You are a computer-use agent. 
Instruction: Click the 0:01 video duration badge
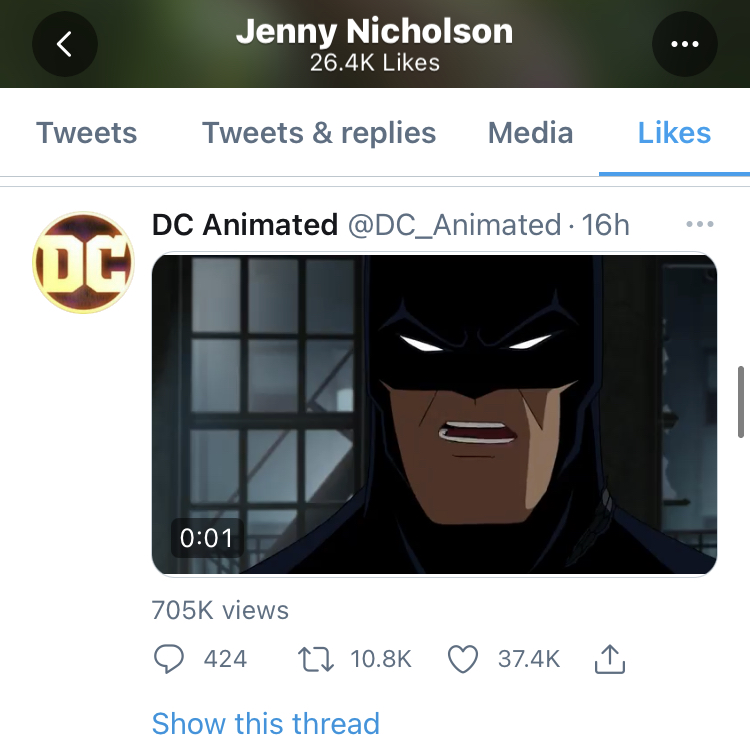coord(207,538)
